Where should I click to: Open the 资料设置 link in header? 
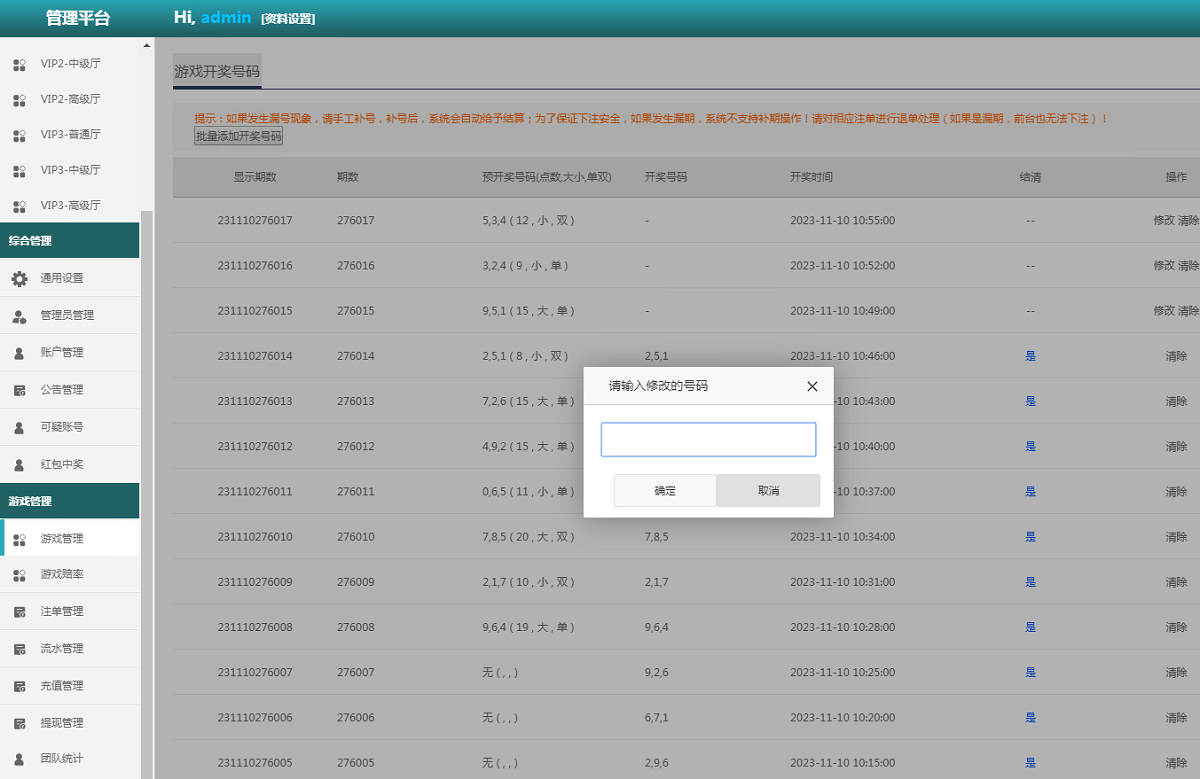pos(288,19)
